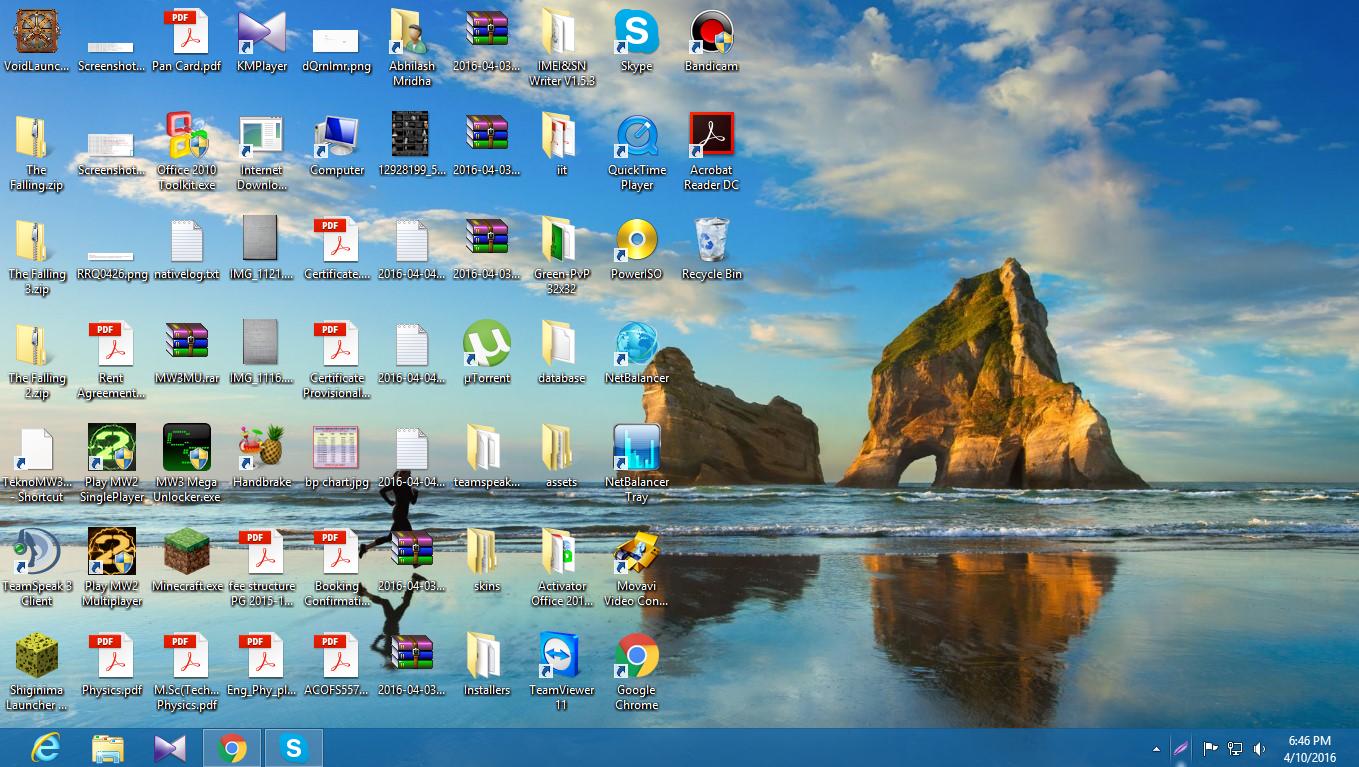Screen dimensions: 1359x767
Task: Open Action Center flag in the tray
Action: click(1210, 748)
